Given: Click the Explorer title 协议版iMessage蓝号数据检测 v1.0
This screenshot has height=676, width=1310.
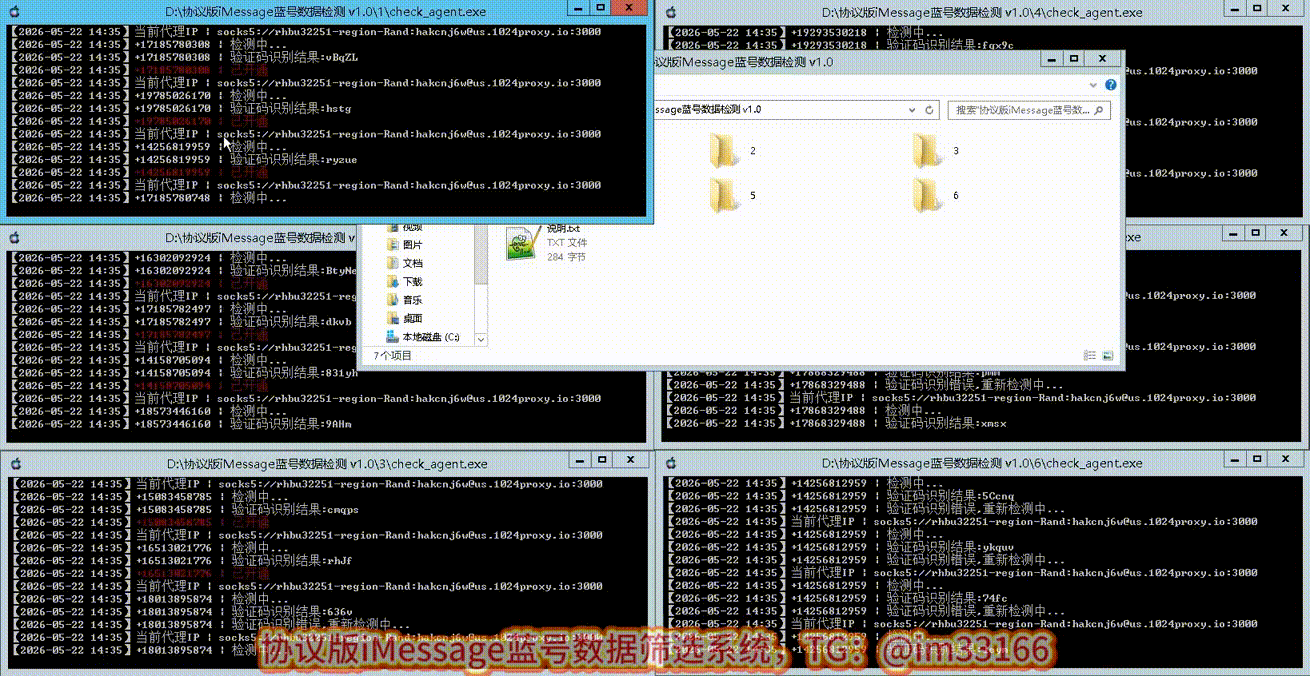Looking at the screenshot, I should pos(743,62).
